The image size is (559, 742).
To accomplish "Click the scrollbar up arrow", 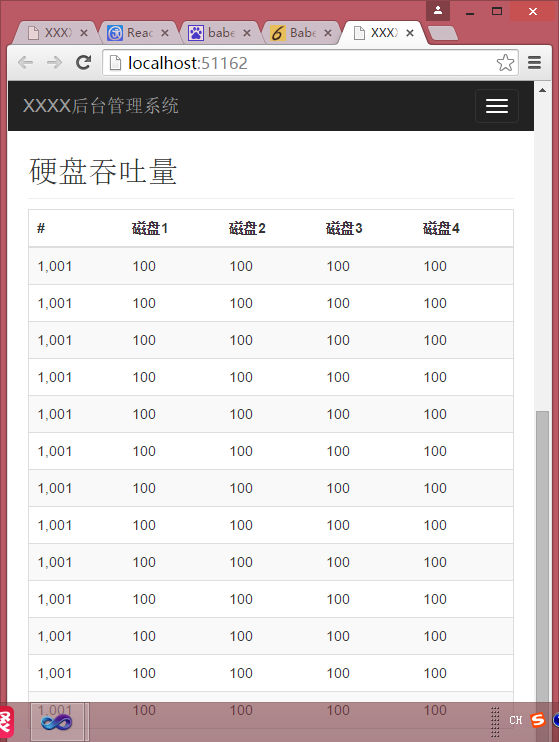I will pyautogui.click(x=542, y=90).
